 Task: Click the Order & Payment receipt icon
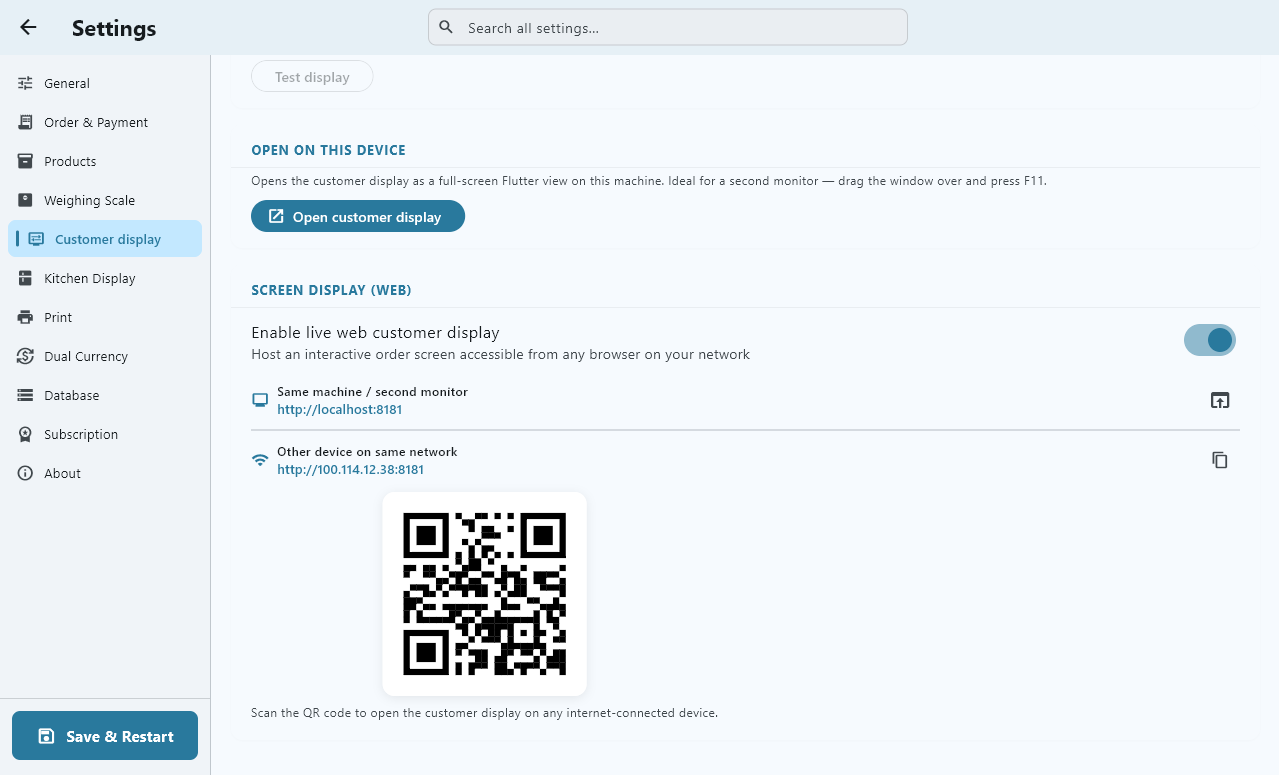point(26,122)
